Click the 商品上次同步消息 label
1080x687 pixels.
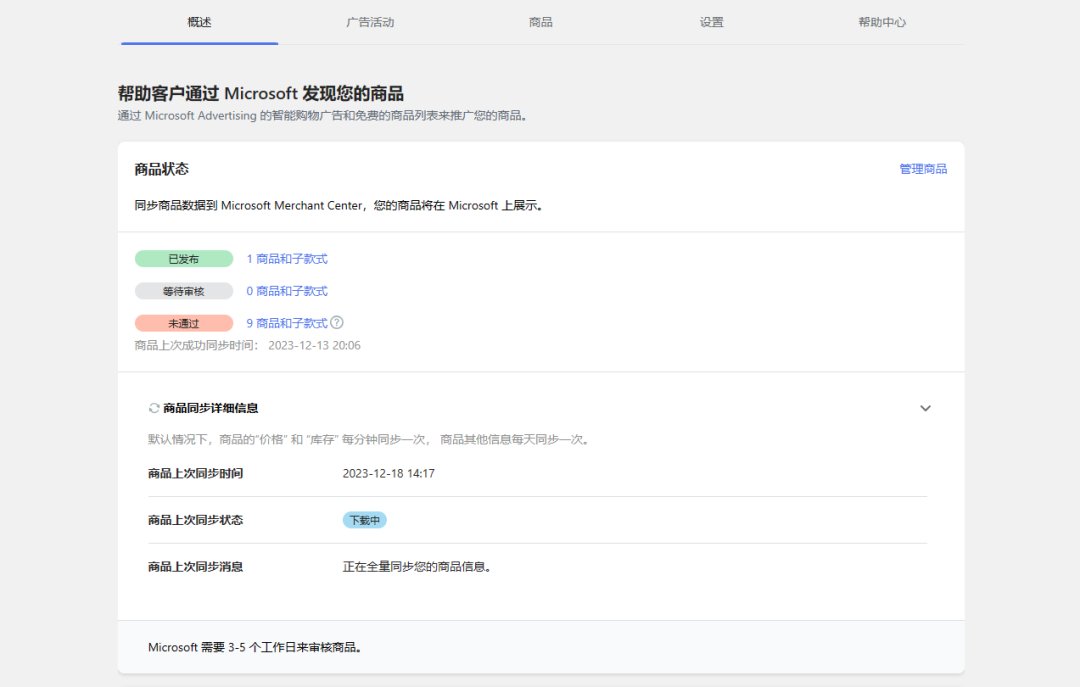click(196, 567)
